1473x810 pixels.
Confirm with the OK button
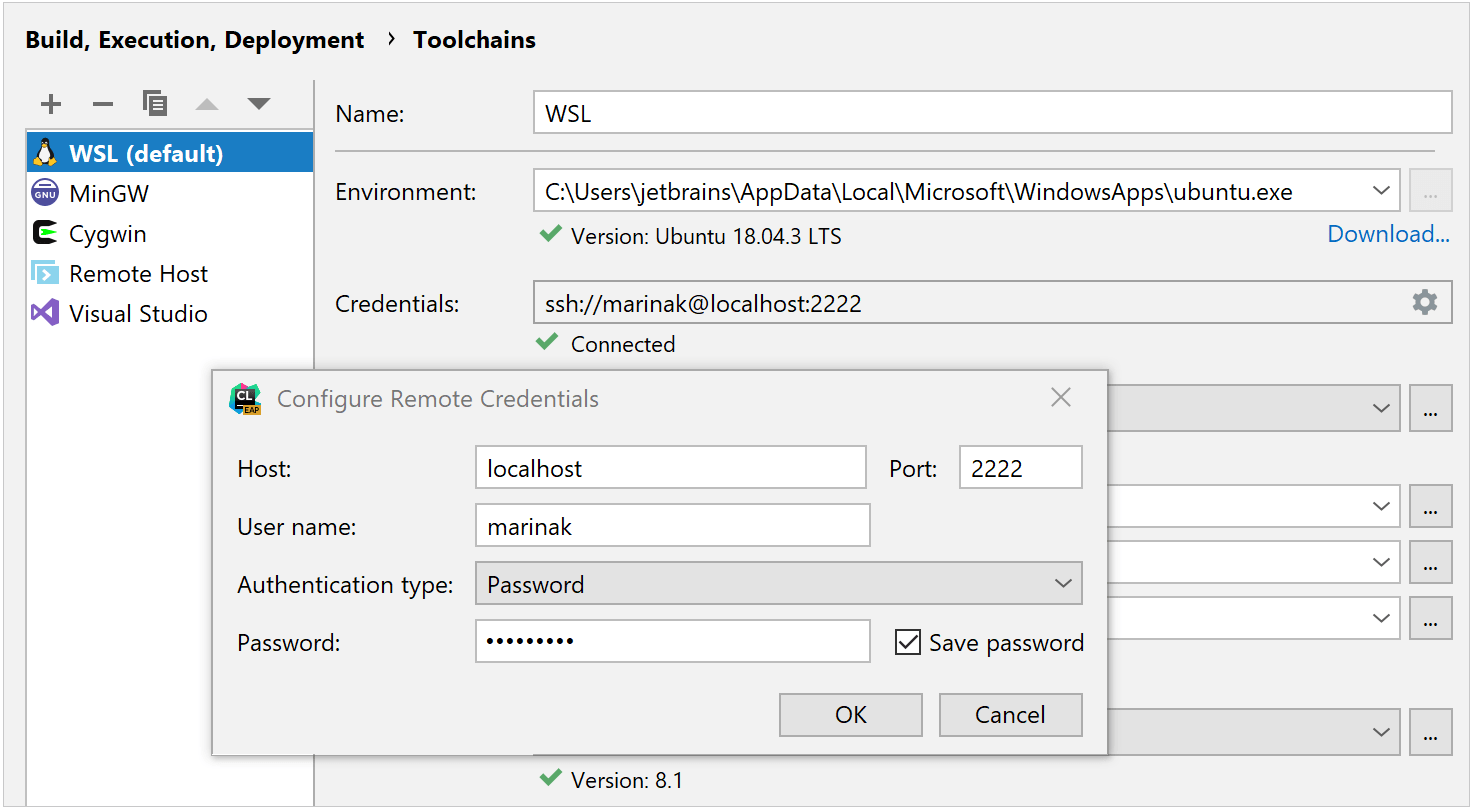point(851,714)
